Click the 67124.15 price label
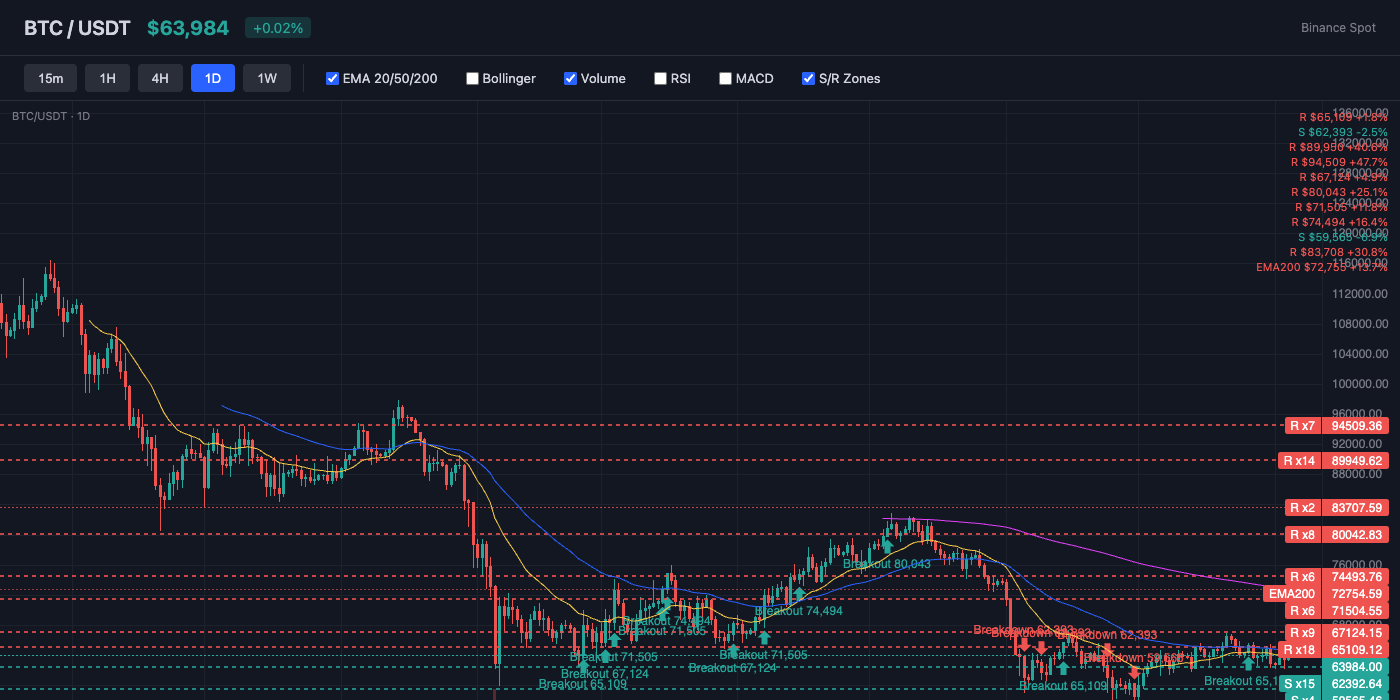 (x=1357, y=633)
